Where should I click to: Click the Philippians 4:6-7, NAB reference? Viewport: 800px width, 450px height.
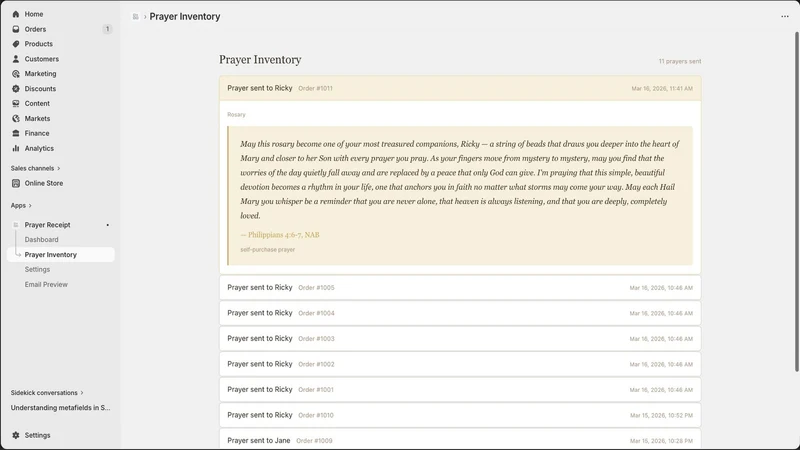[x=280, y=235]
